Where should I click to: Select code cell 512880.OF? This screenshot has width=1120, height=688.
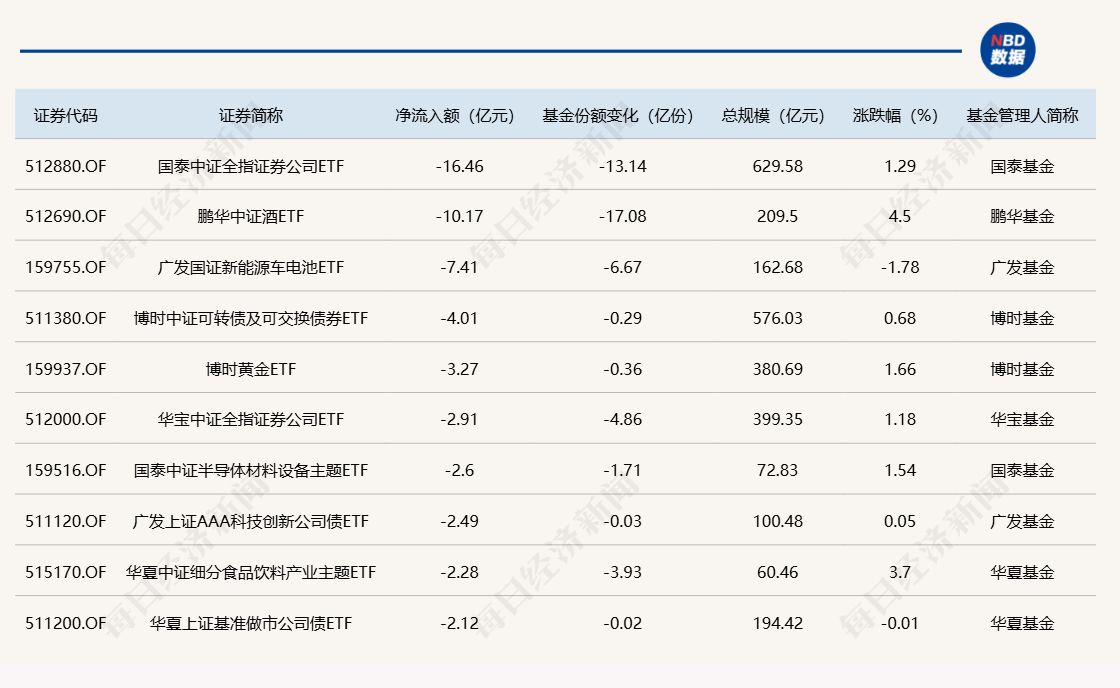click(66, 166)
